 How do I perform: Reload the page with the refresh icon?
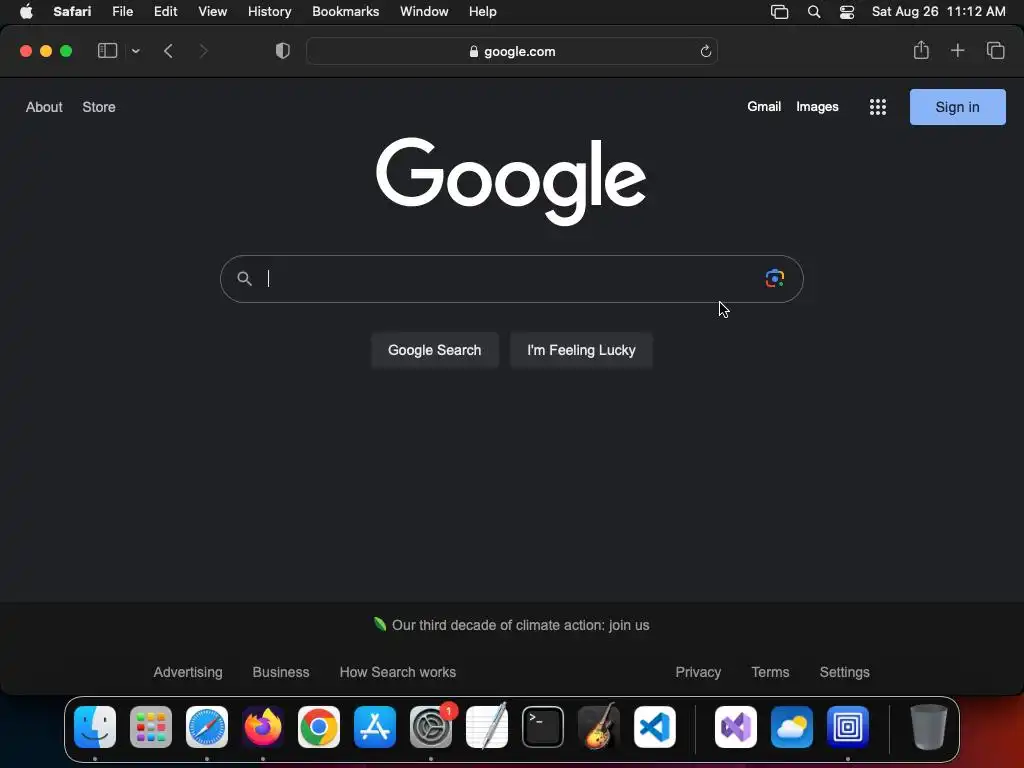705,51
